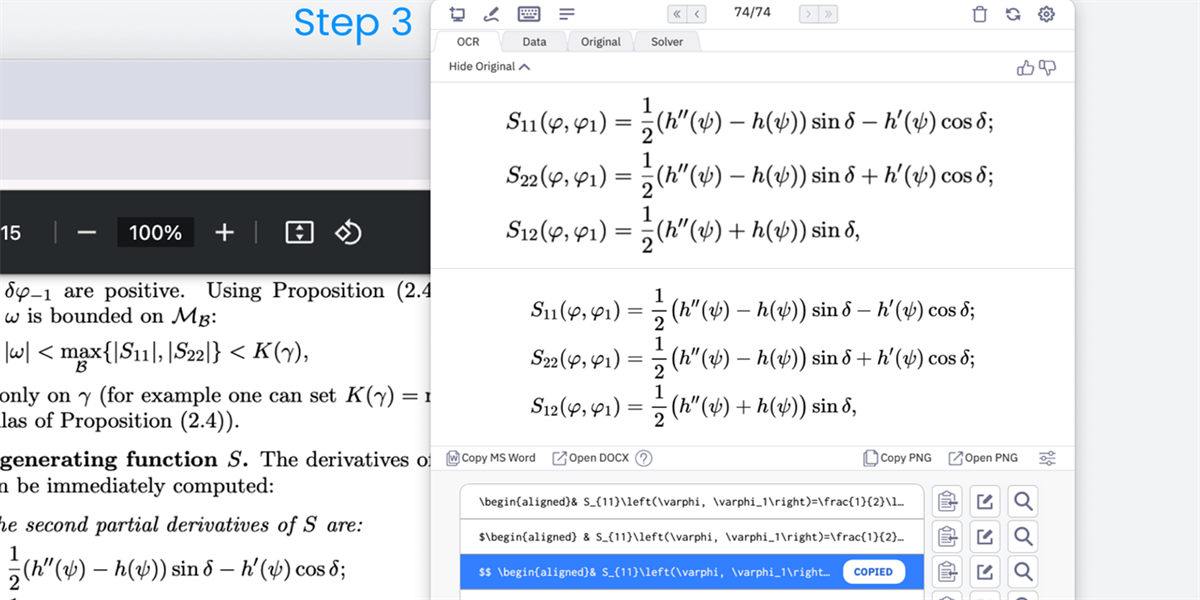
Task: Open the result as DOCX
Action: (590, 458)
